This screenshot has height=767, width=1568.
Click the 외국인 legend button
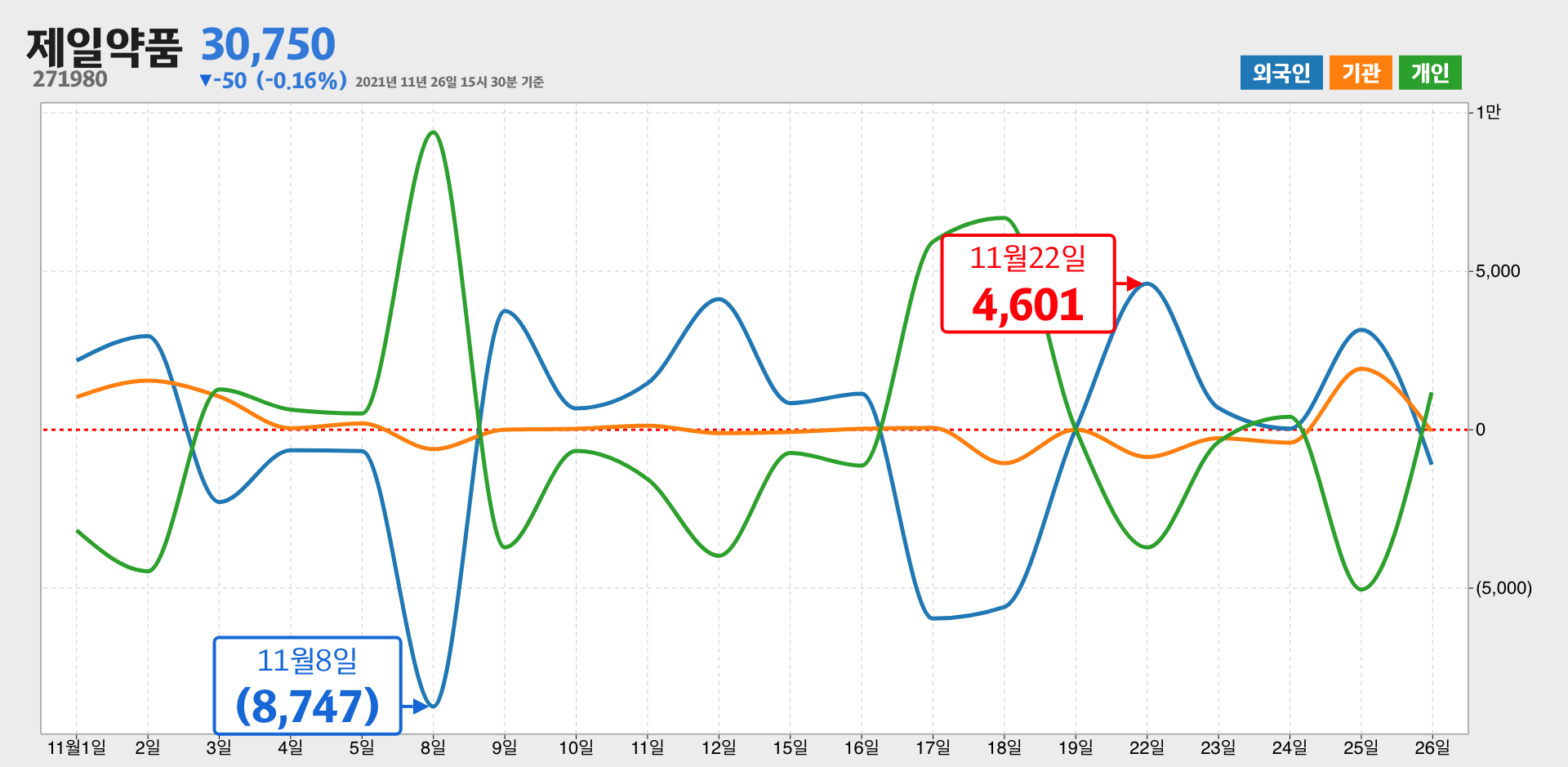(x=1281, y=73)
